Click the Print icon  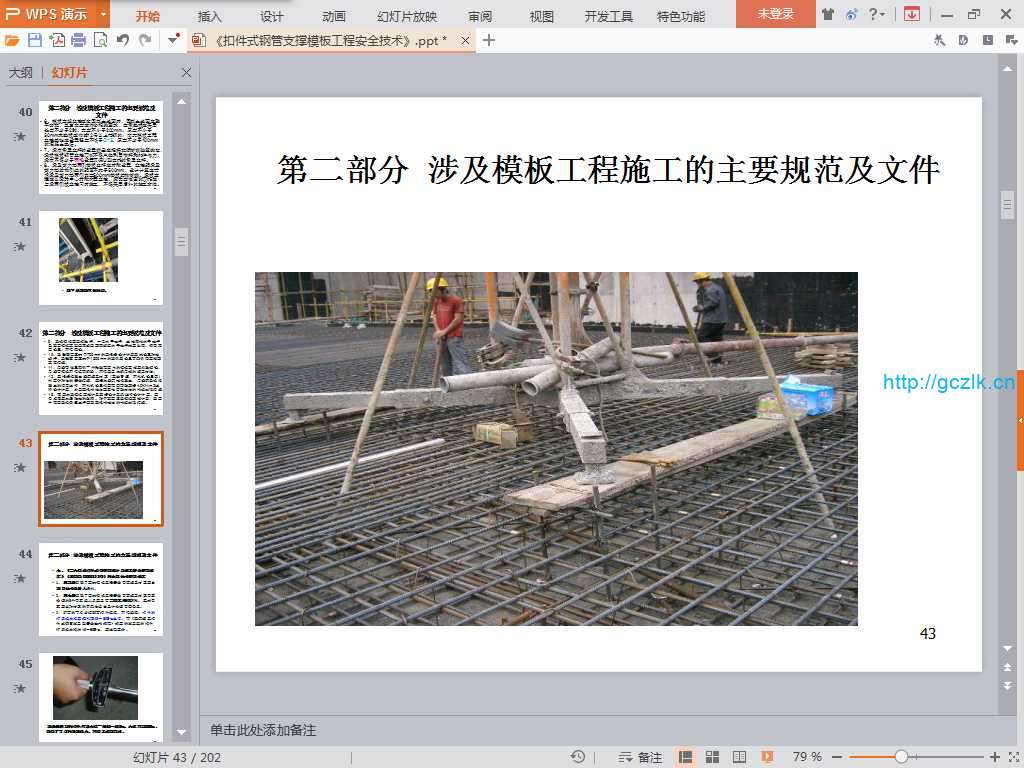coord(78,40)
